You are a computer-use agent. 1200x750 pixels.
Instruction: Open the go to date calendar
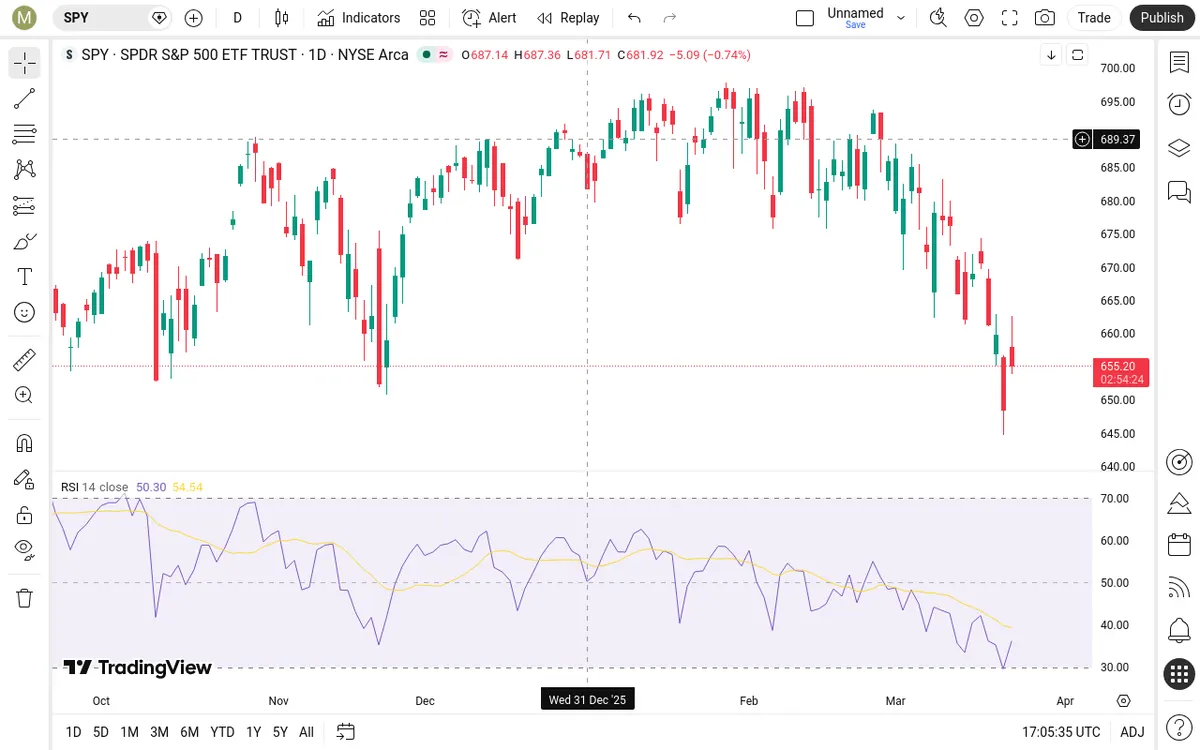tap(346, 732)
